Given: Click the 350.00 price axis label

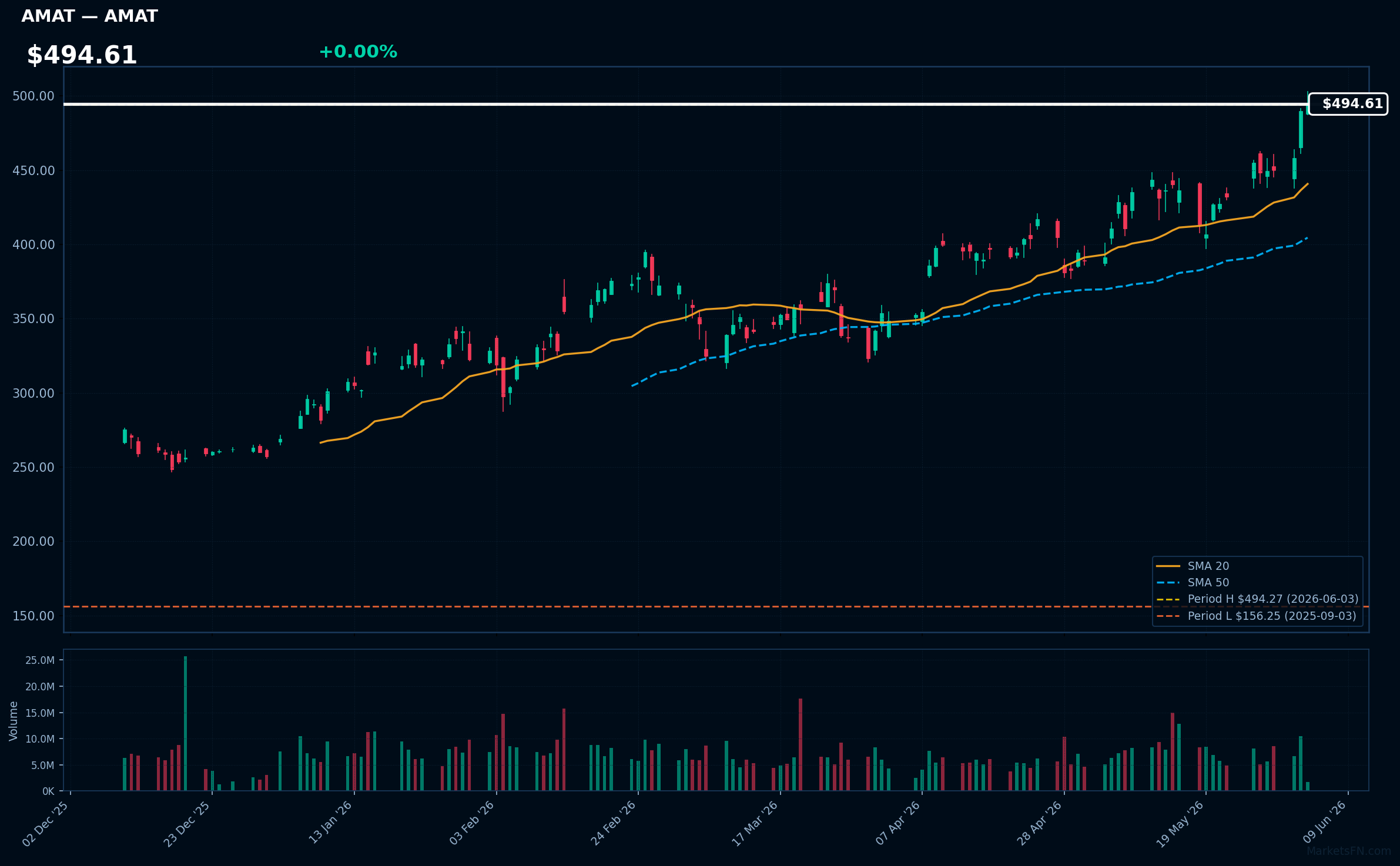Looking at the screenshot, I should 34,319.
